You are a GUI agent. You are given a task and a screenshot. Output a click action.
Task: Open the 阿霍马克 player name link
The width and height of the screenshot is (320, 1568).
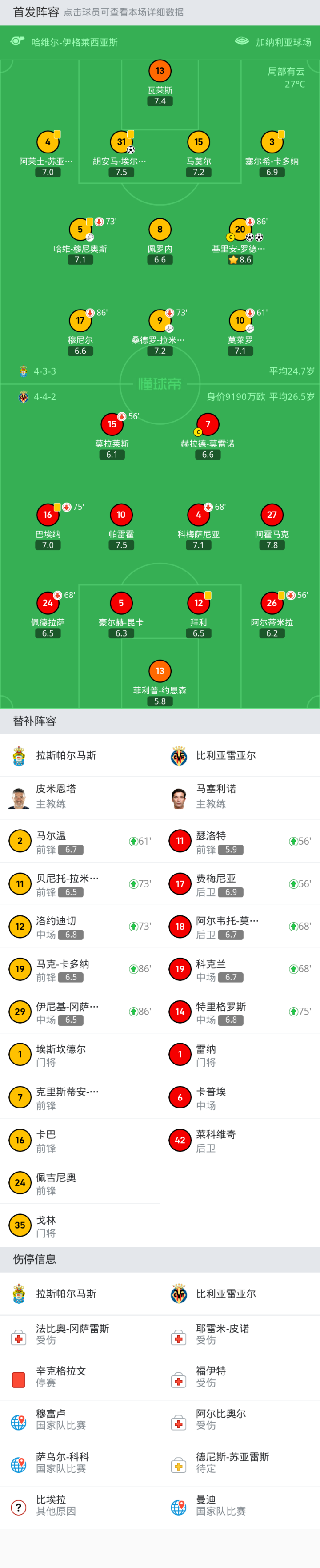(272, 534)
